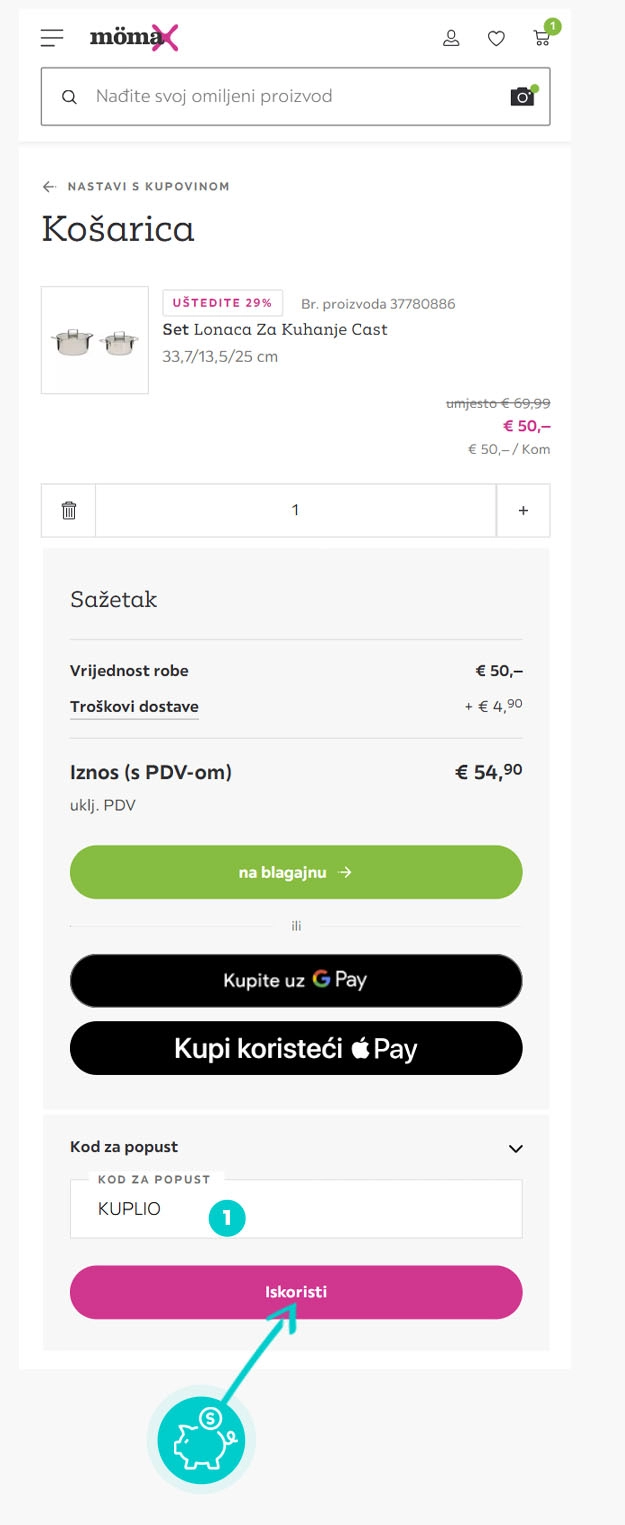
Task: Proceed to checkout with na blagajnu
Action: click(296, 871)
